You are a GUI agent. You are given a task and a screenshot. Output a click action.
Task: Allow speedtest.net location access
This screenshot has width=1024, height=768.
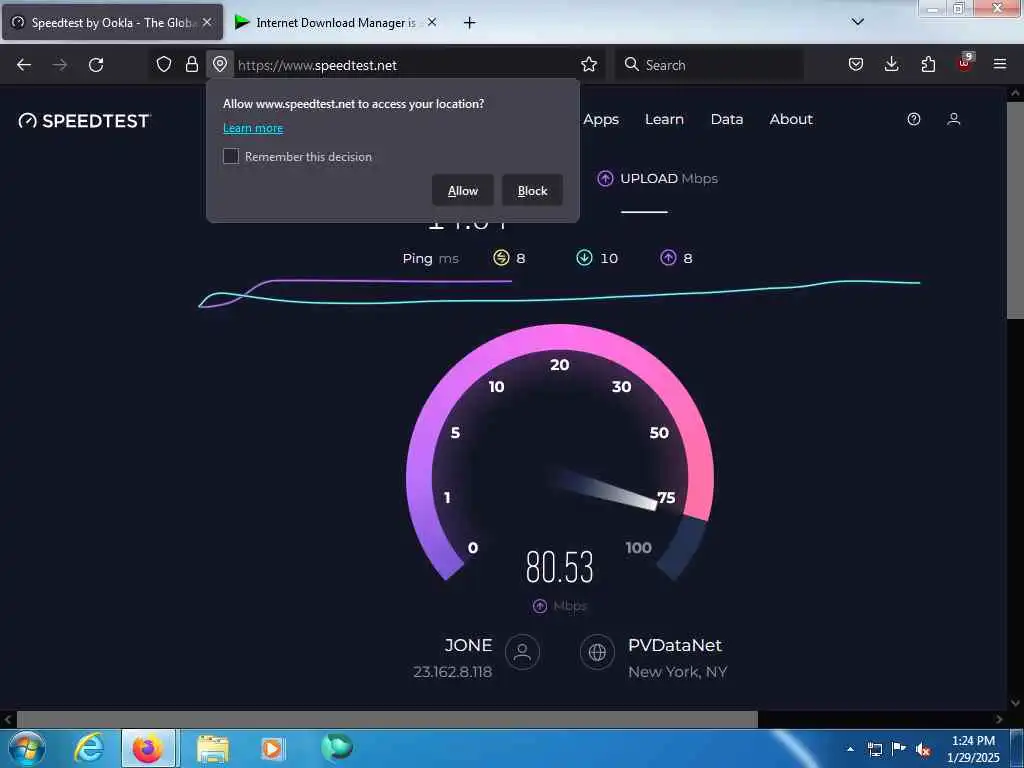(462, 191)
